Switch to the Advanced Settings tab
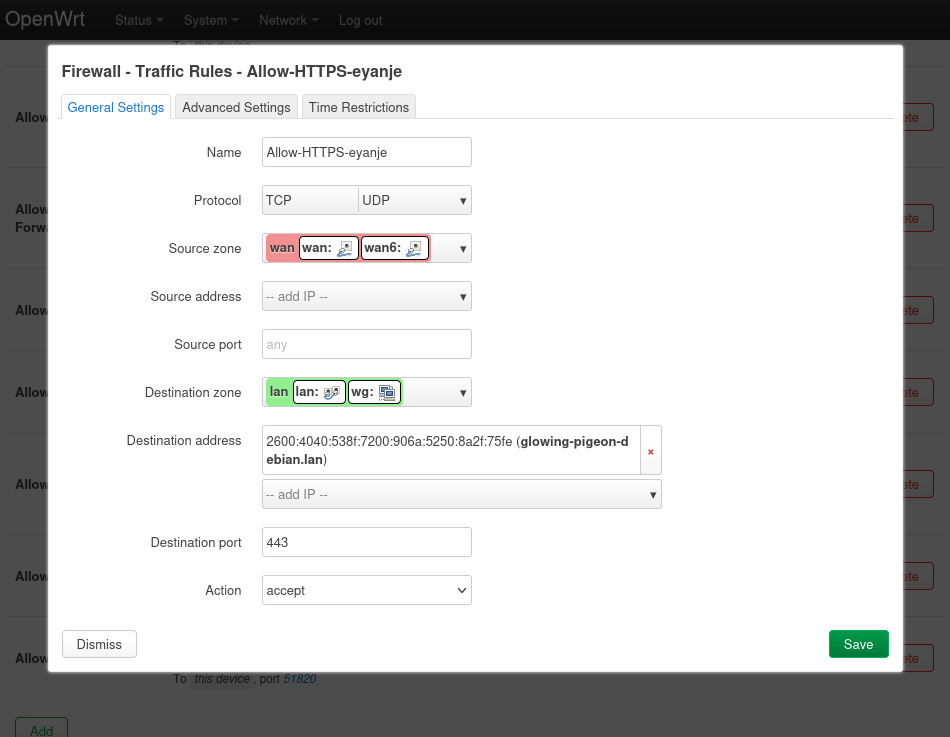 (x=236, y=107)
